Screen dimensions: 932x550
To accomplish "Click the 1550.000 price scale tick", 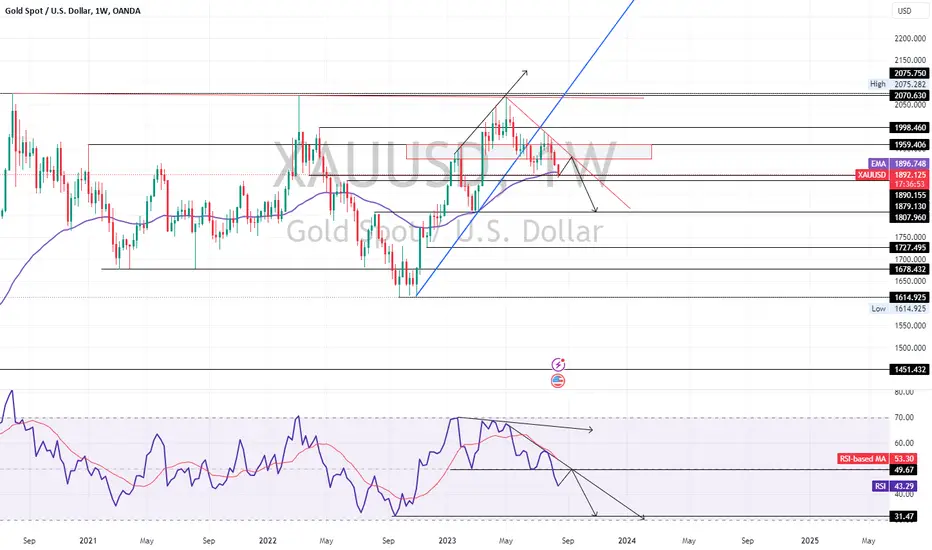I will point(910,326).
